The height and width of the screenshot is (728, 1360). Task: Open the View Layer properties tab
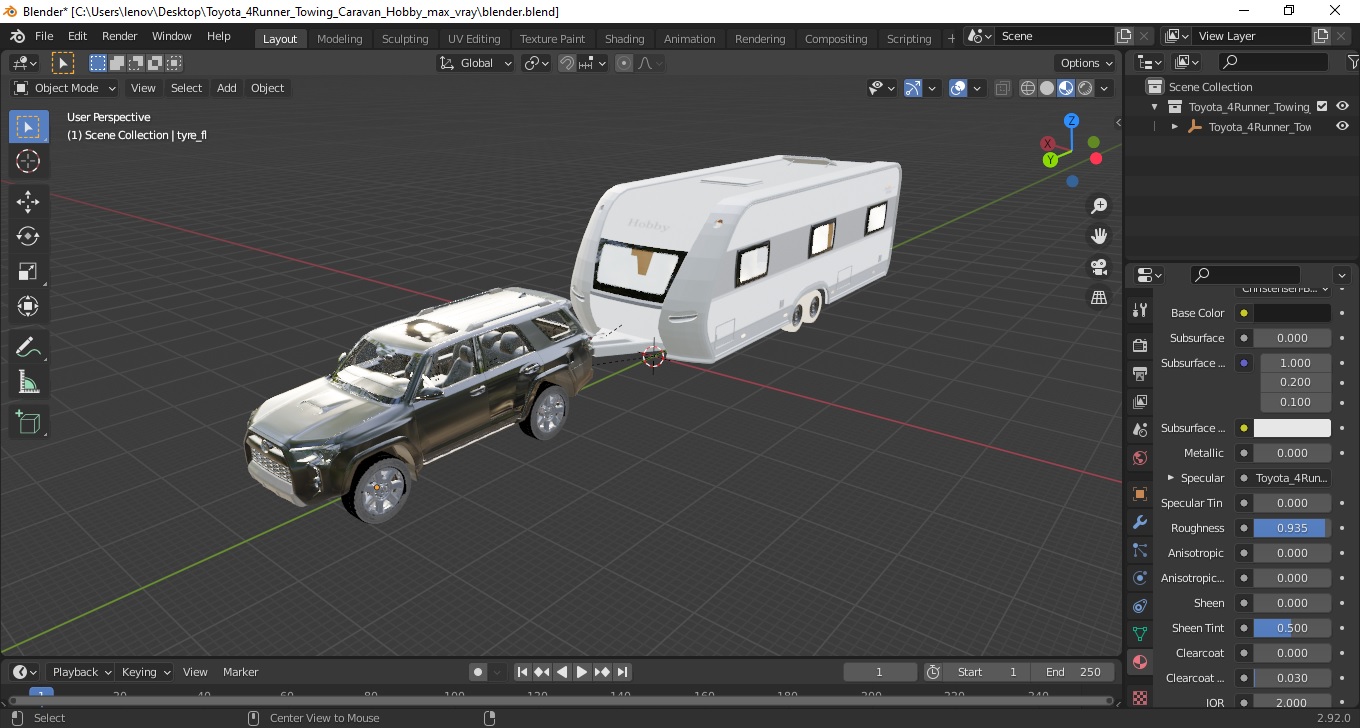click(1139, 402)
